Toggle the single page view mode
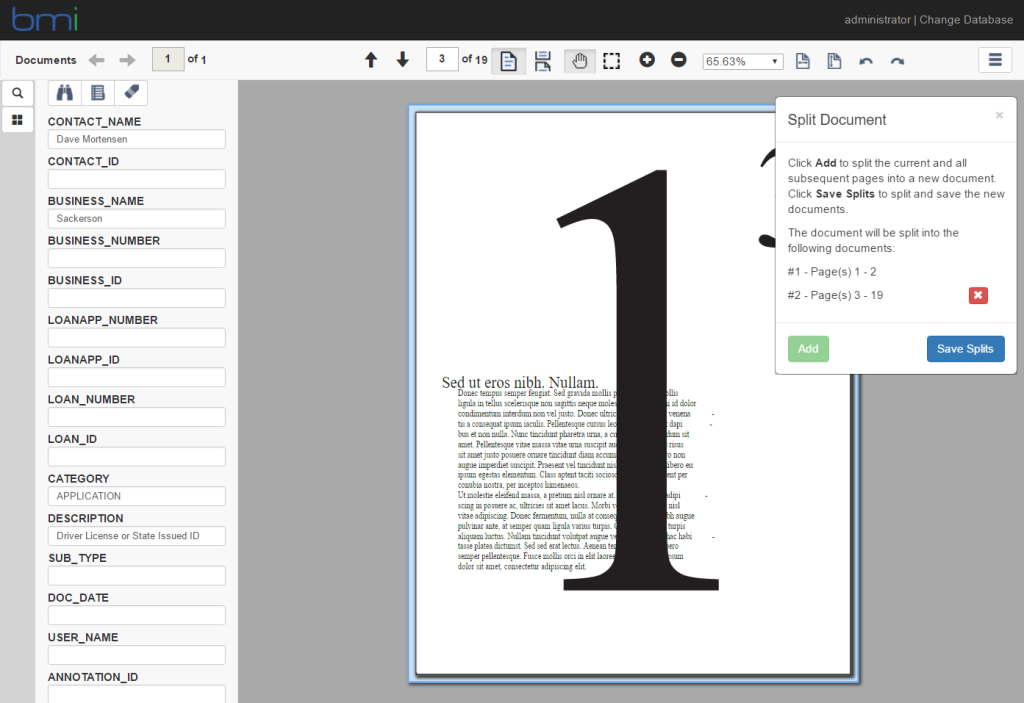The height and width of the screenshot is (703, 1024). coord(509,61)
